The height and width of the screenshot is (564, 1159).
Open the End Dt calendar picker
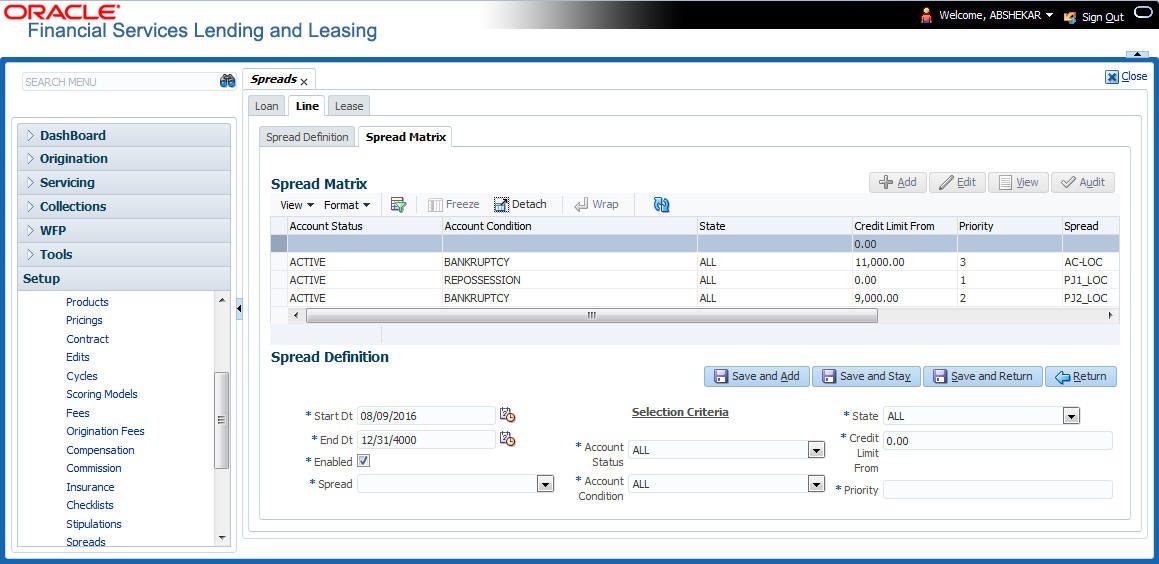pyautogui.click(x=507, y=439)
